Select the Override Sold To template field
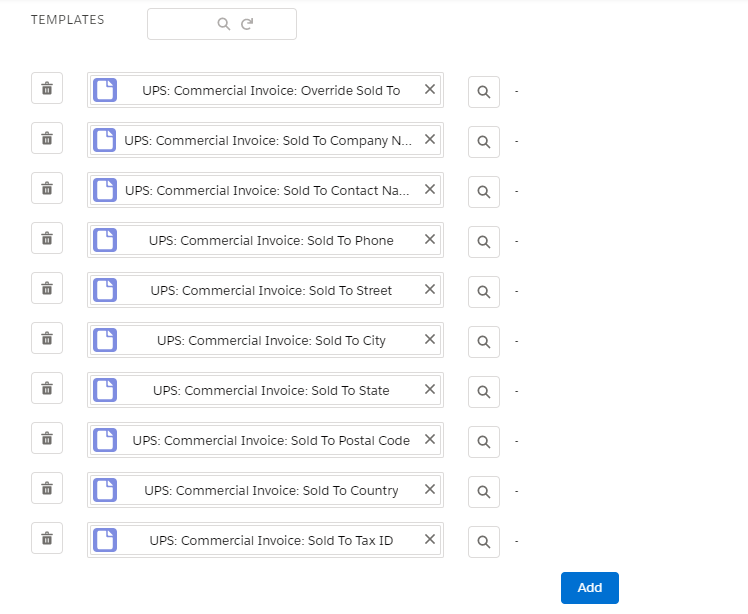The width and height of the screenshot is (748, 614). (x=265, y=90)
